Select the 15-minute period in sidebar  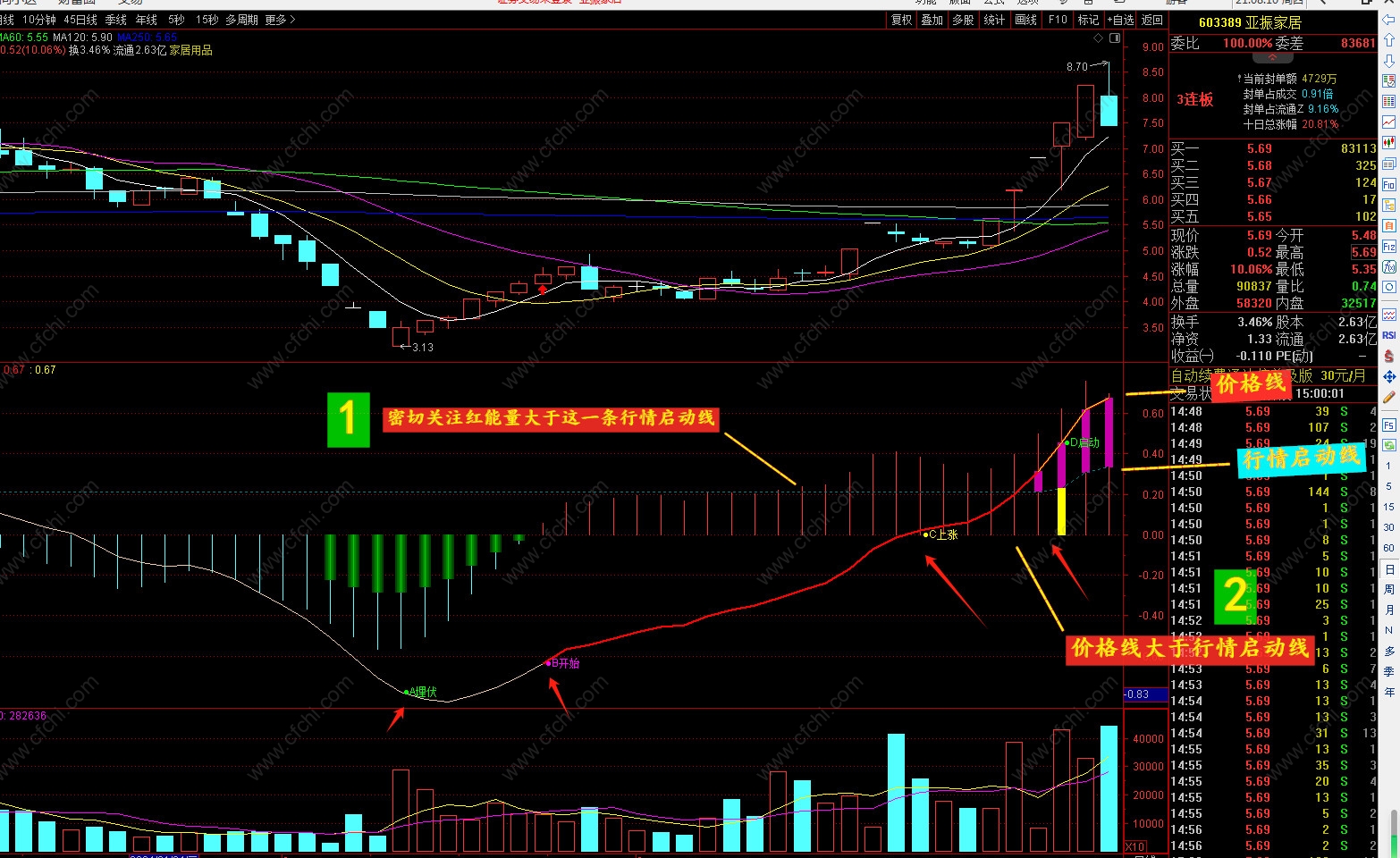1389,507
